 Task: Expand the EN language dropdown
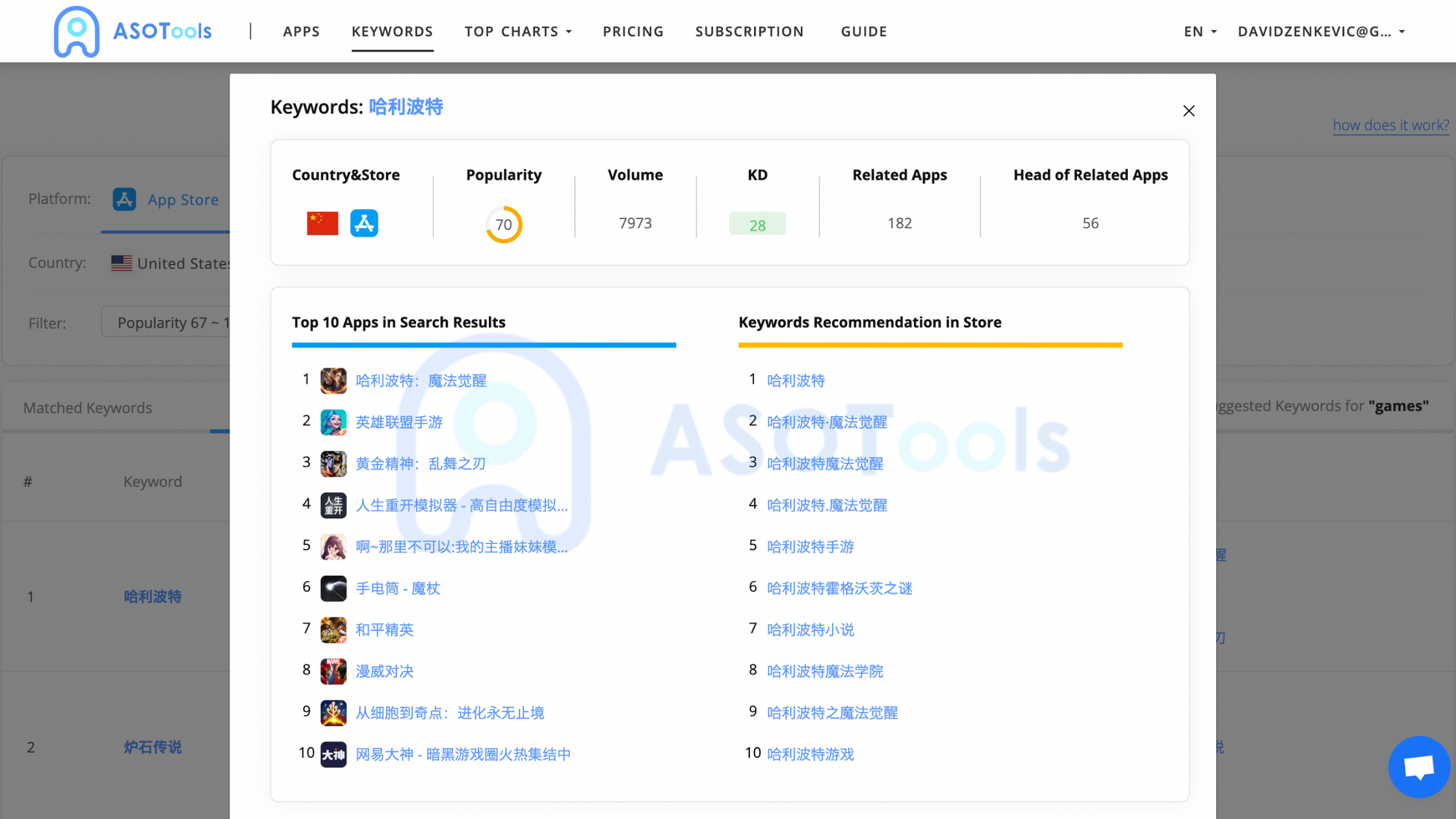click(1198, 31)
